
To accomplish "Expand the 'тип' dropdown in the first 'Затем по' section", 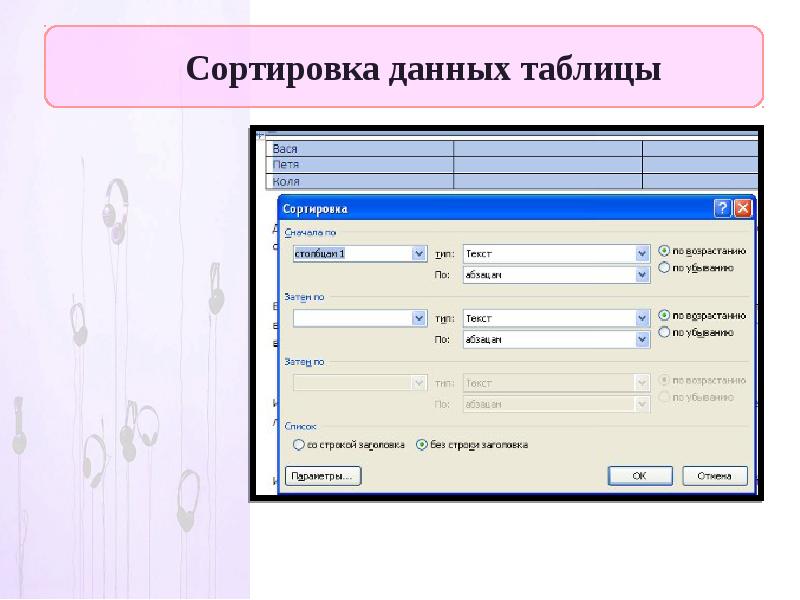I will (642, 318).
